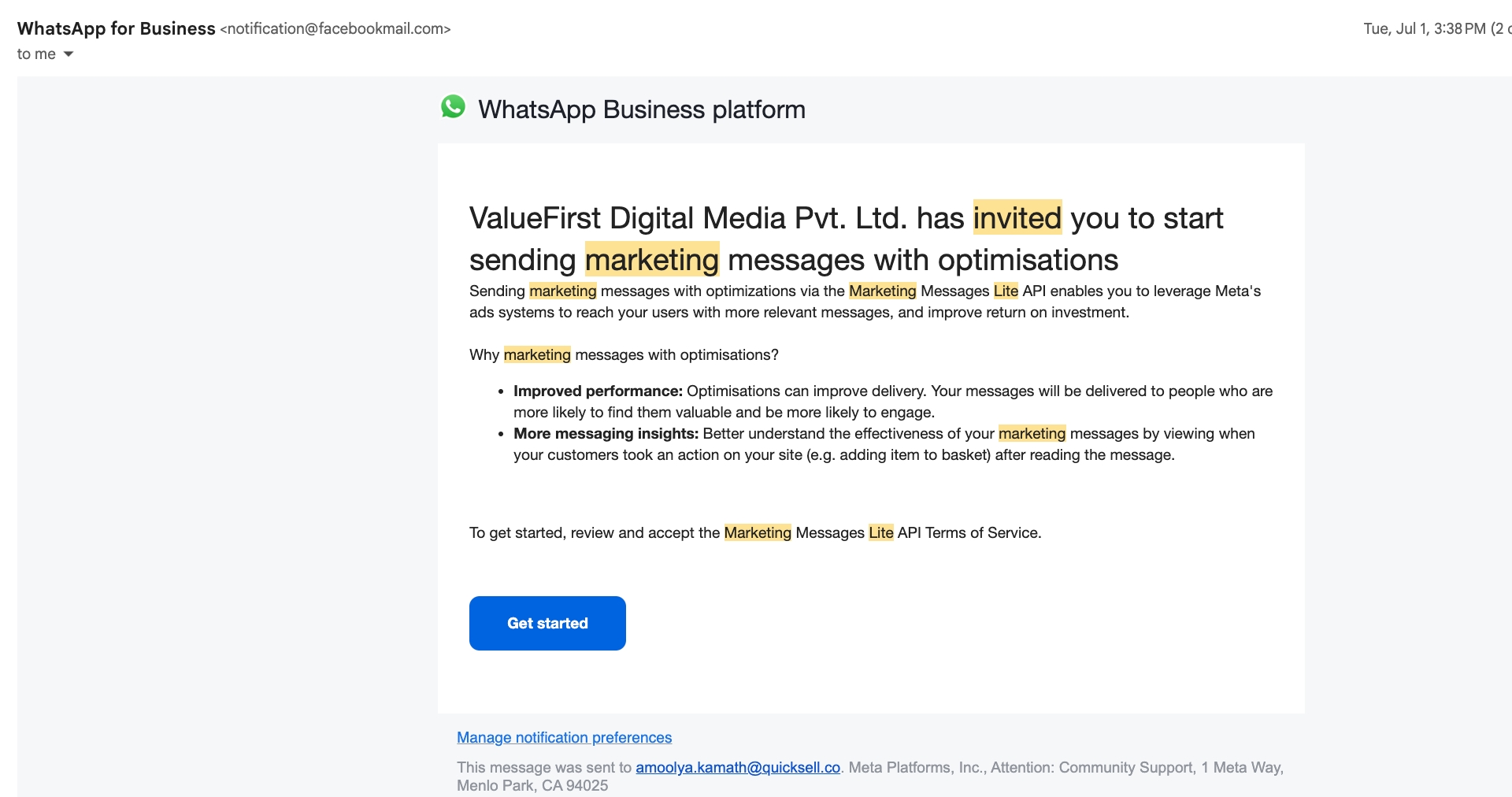
Task: Click the highlighted "marketing" in the large headline
Action: click(651, 260)
